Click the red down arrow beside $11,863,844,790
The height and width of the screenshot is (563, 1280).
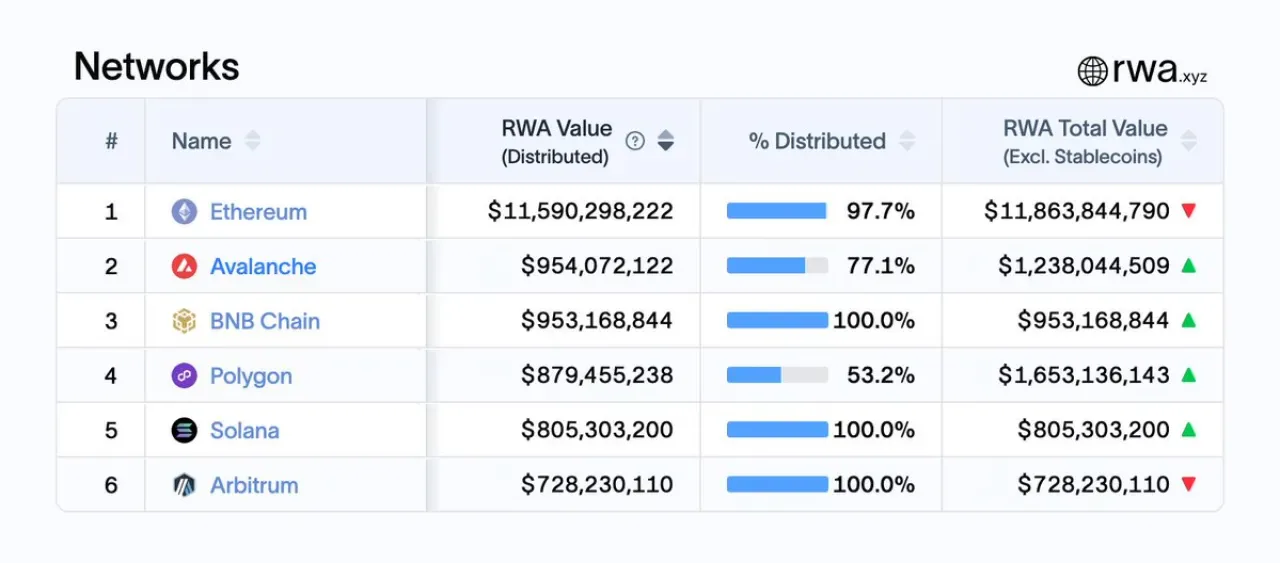click(1189, 211)
